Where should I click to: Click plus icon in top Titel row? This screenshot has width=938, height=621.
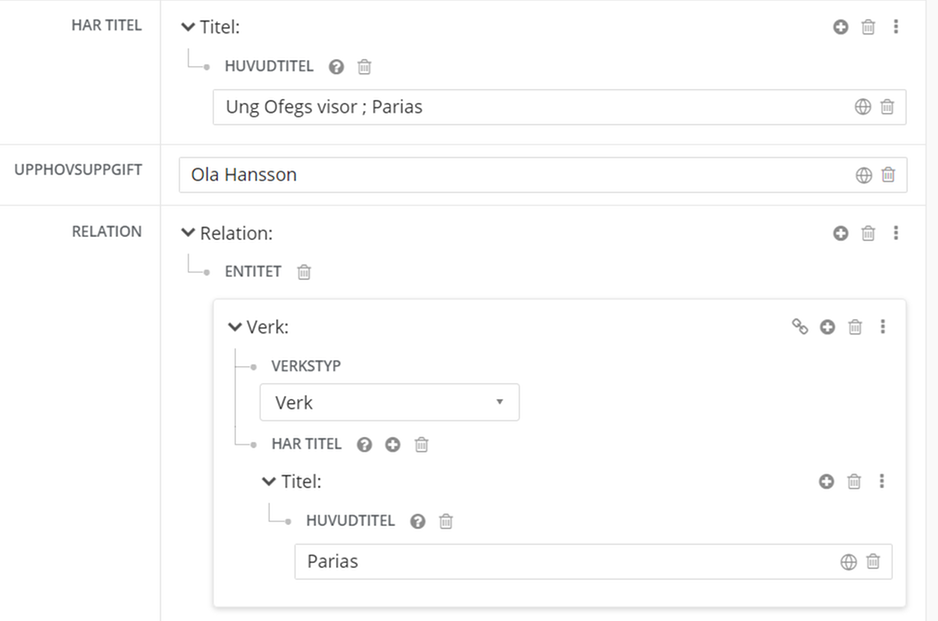coord(840,27)
